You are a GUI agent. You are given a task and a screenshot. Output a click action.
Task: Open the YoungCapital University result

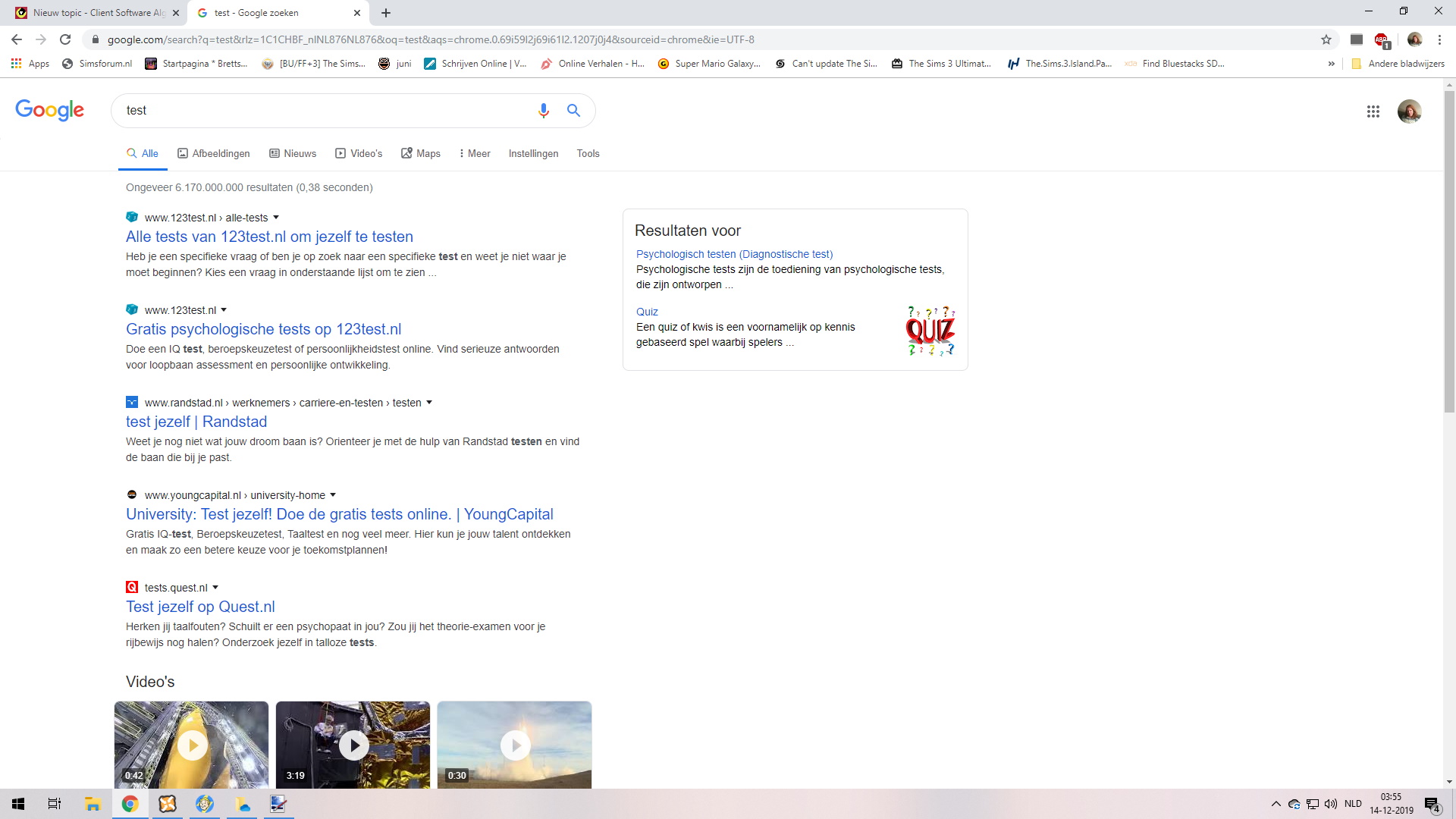pyautogui.click(x=340, y=514)
